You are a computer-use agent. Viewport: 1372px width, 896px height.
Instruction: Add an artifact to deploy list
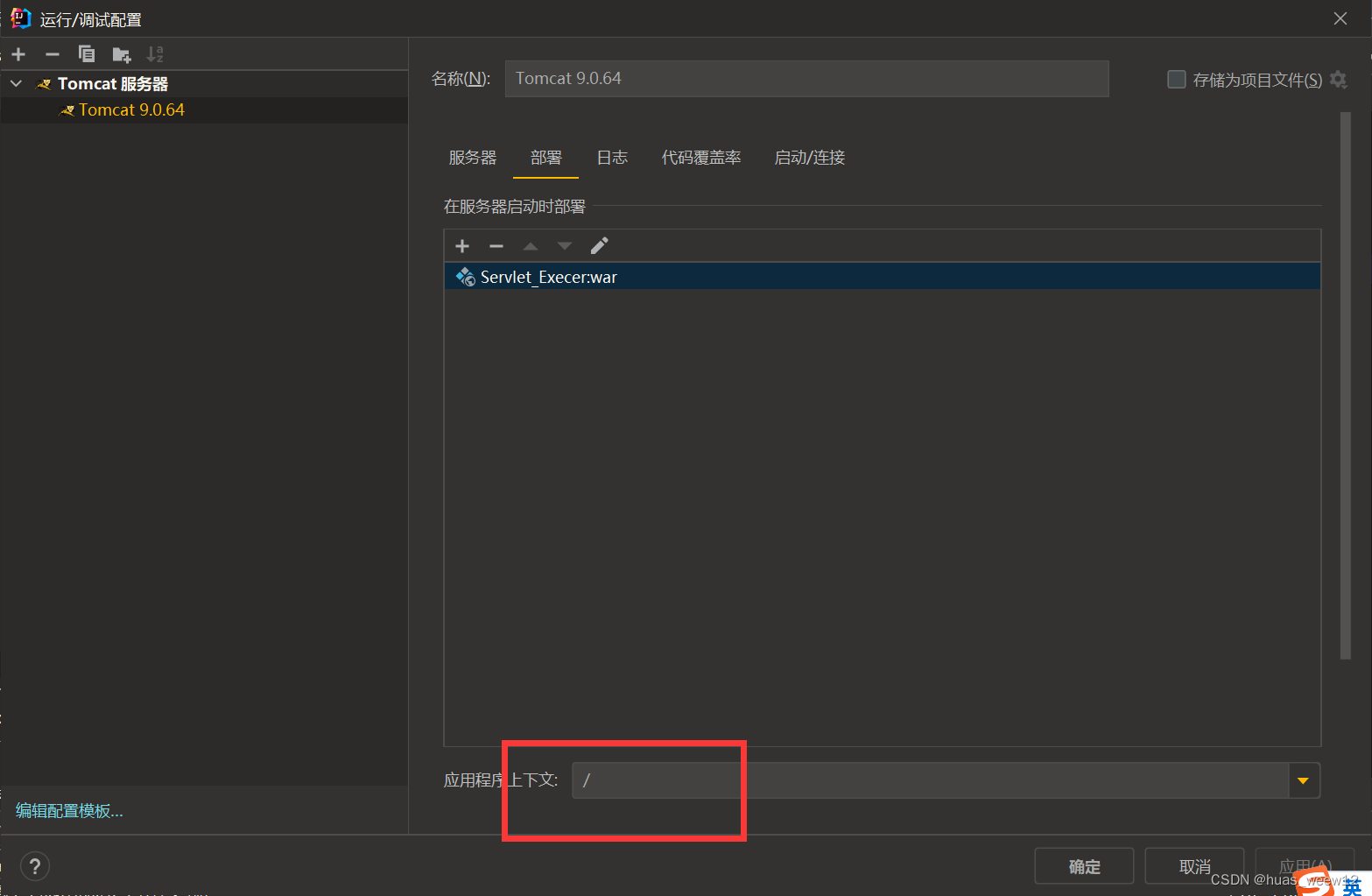tap(462, 246)
